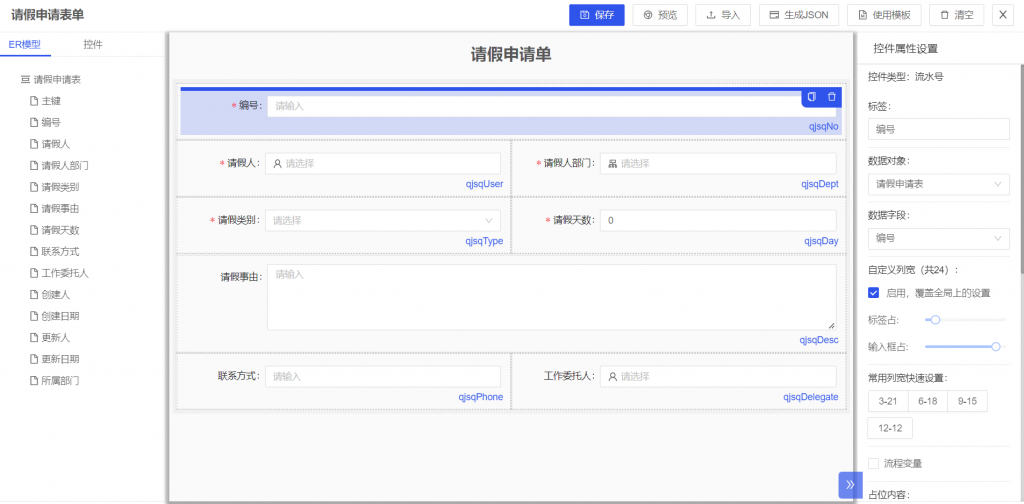Click the upload icon beside 导入
Viewport: 1024px width, 504px height.
click(711, 15)
